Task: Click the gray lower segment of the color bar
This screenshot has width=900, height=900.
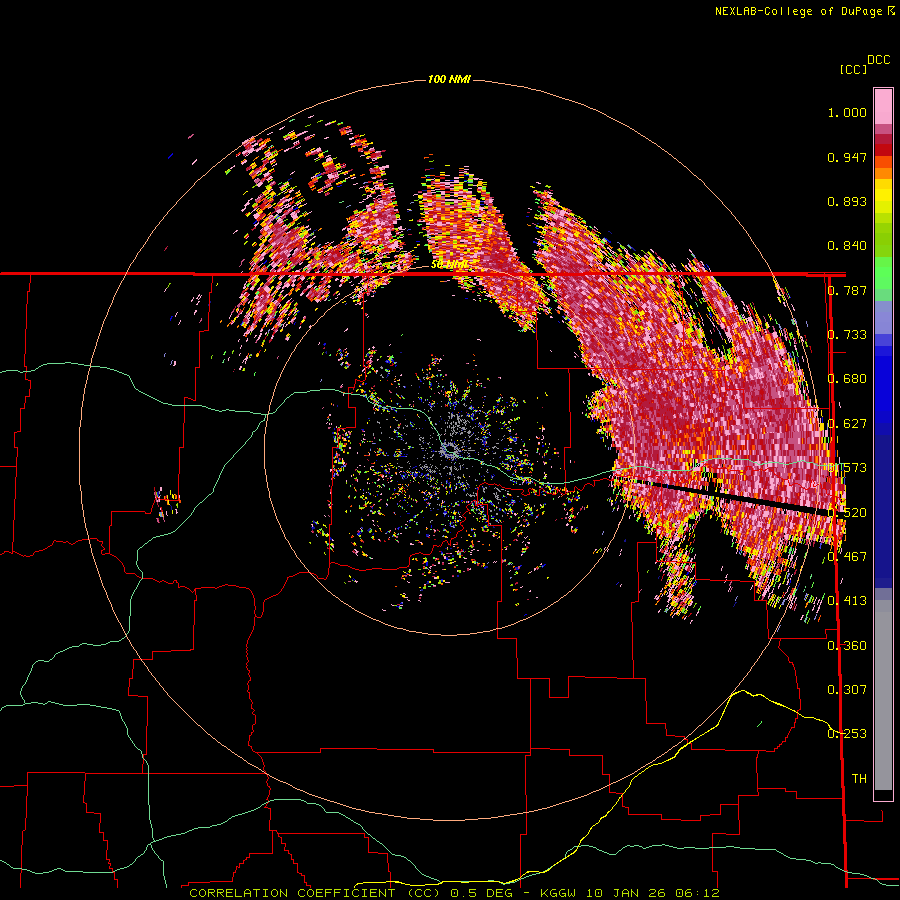Action: (883, 695)
